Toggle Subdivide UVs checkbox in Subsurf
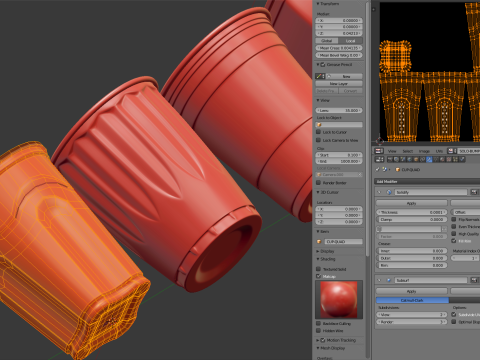Viewport: 480px width, 360px height. point(454,314)
